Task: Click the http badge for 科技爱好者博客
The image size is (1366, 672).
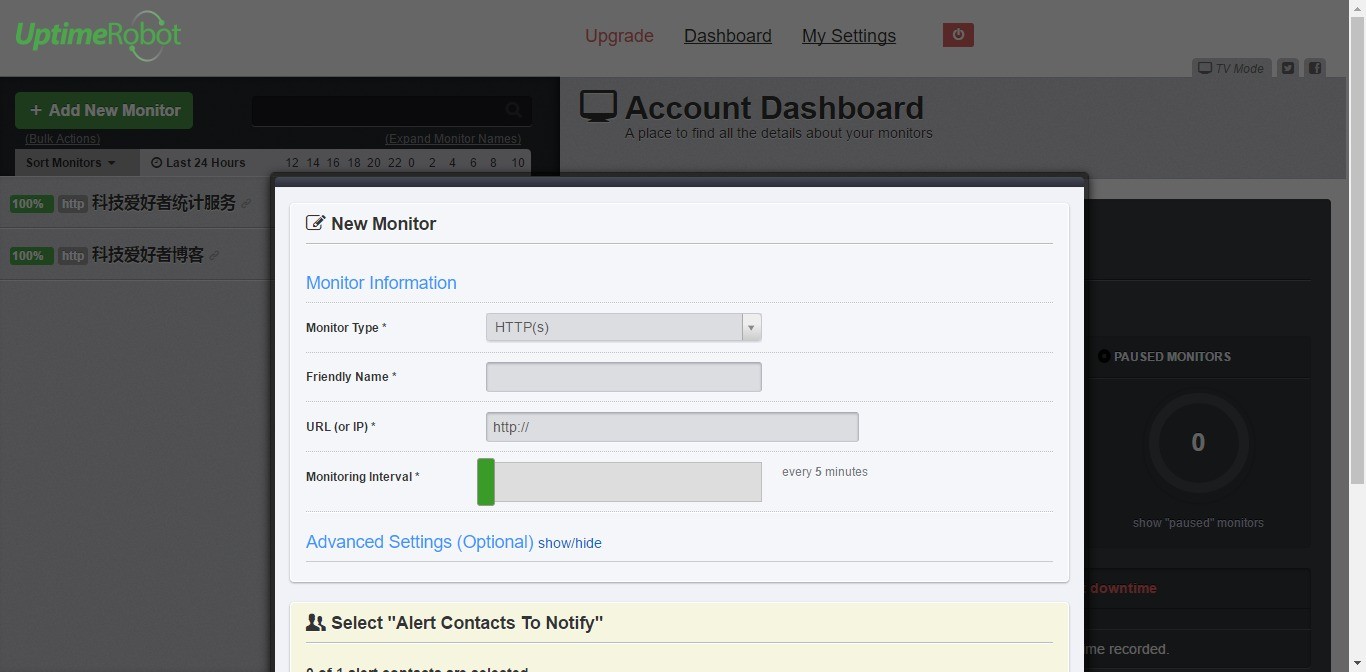Action: [73, 256]
